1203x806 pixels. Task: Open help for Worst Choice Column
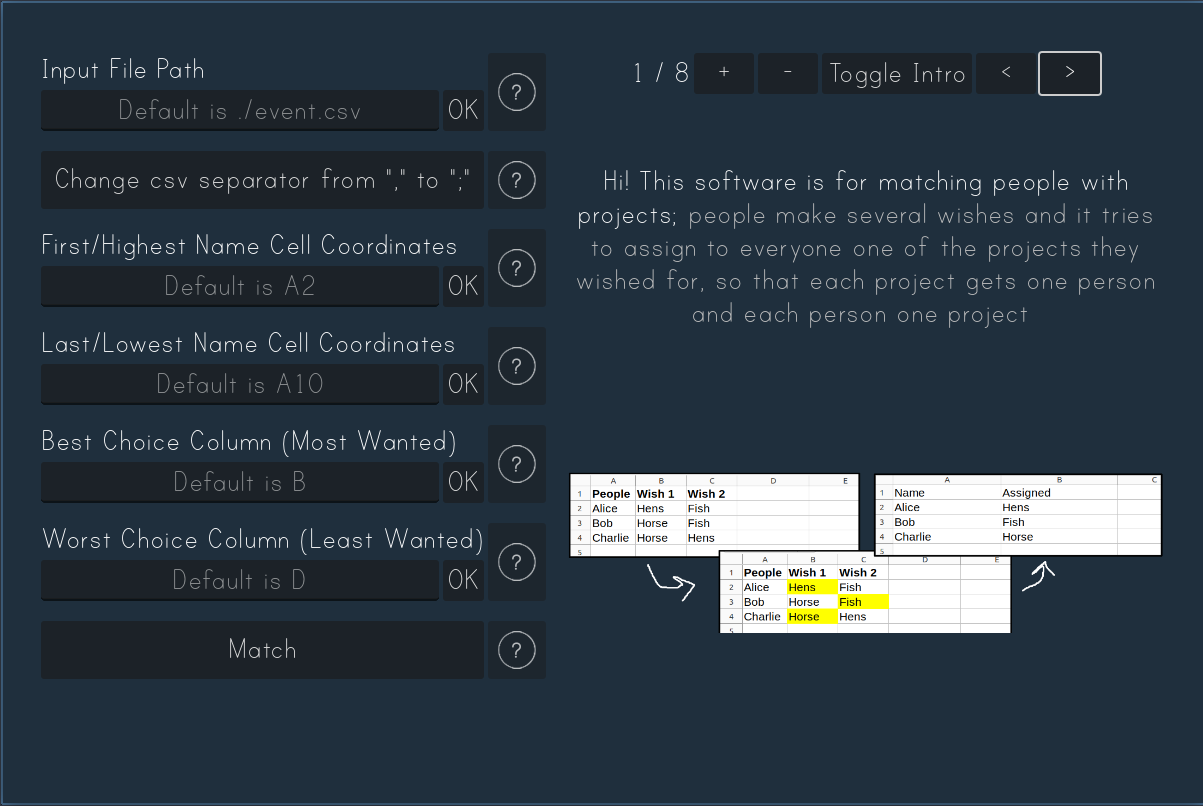point(516,562)
